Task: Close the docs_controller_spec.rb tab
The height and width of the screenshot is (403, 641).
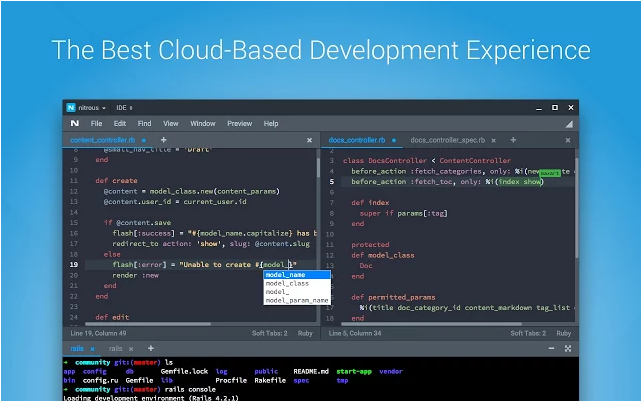Action: (x=493, y=141)
